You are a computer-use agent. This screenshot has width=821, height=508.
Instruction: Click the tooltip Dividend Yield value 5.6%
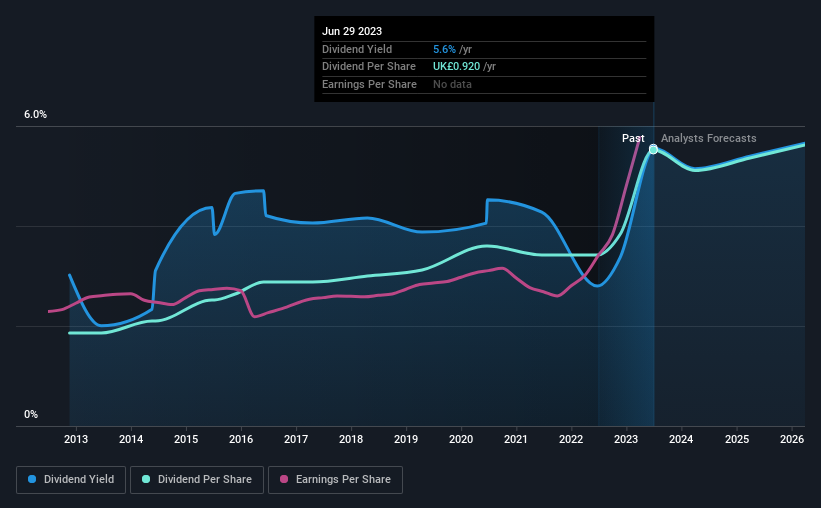click(x=445, y=49)
